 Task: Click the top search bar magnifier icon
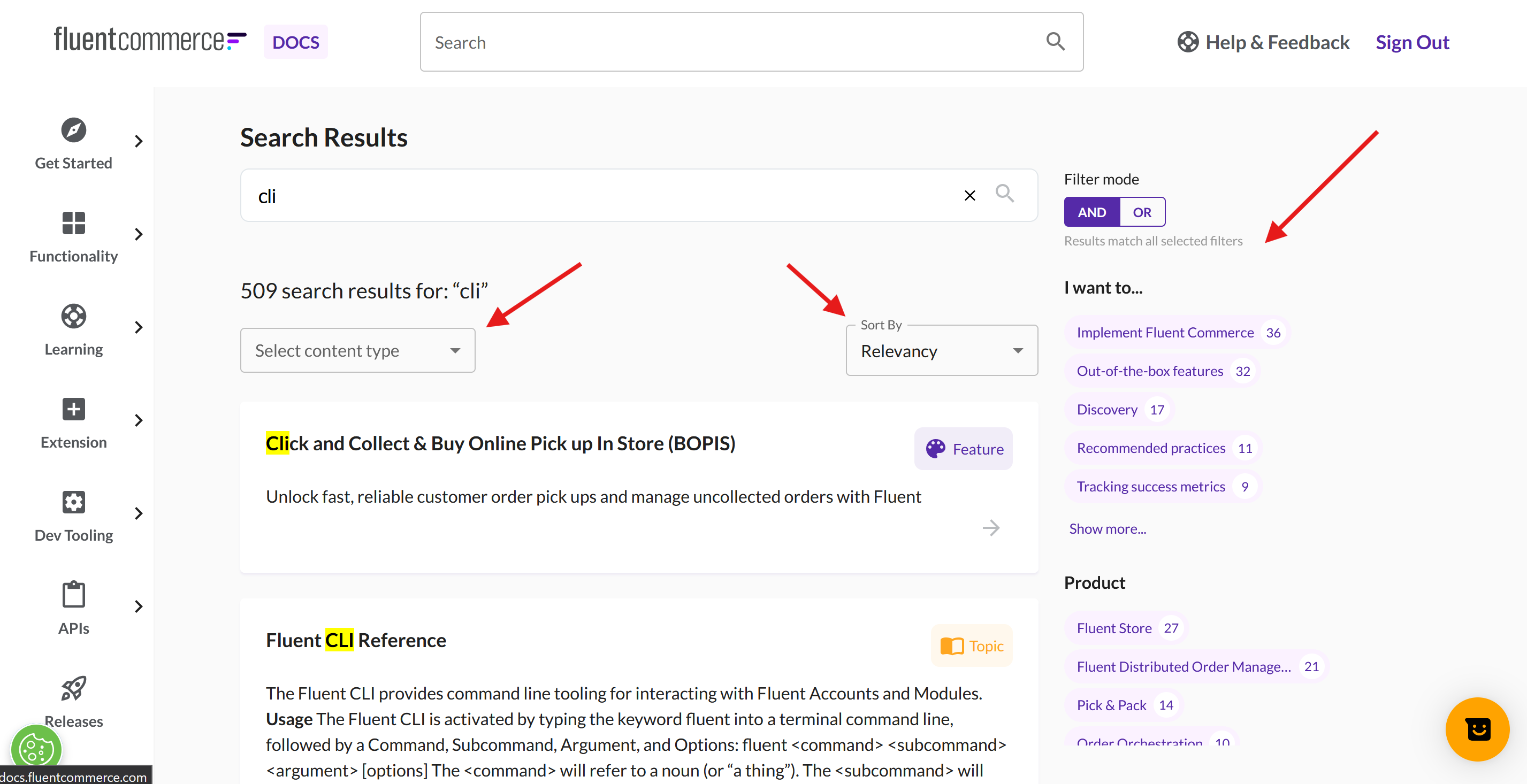(1055, 42)
